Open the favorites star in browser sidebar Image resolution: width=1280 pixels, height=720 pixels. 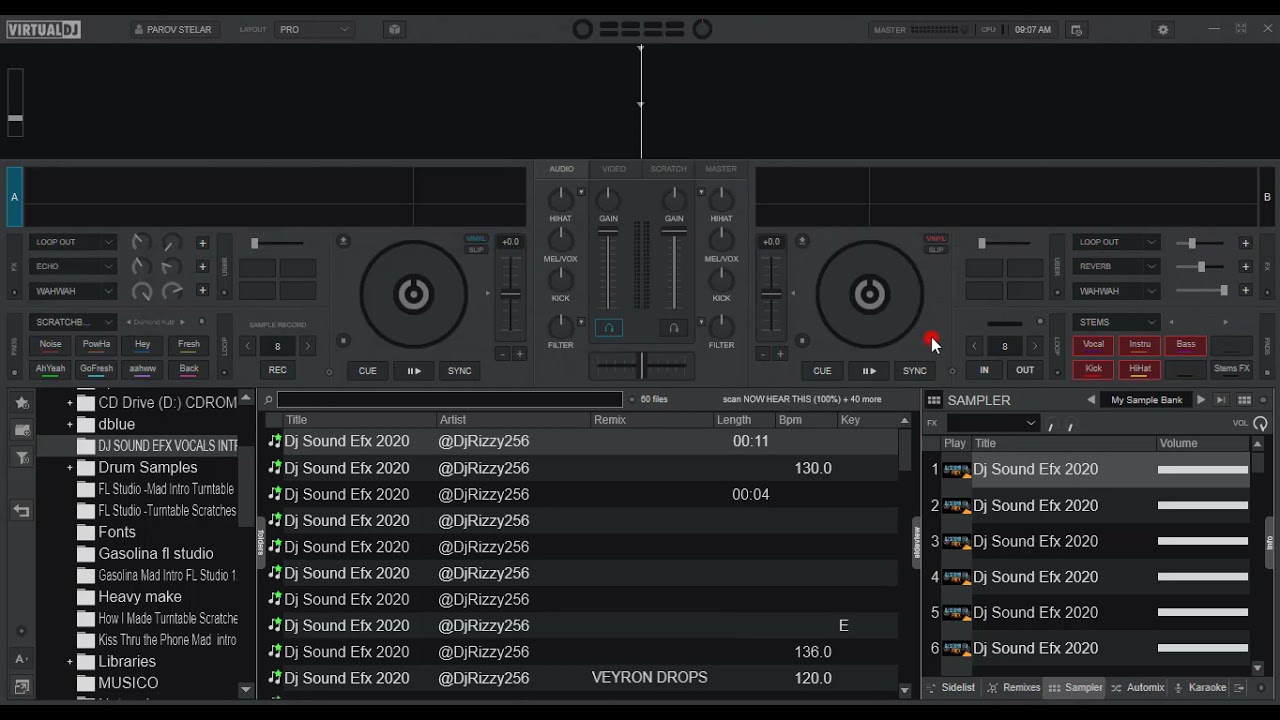pos(22,403)
